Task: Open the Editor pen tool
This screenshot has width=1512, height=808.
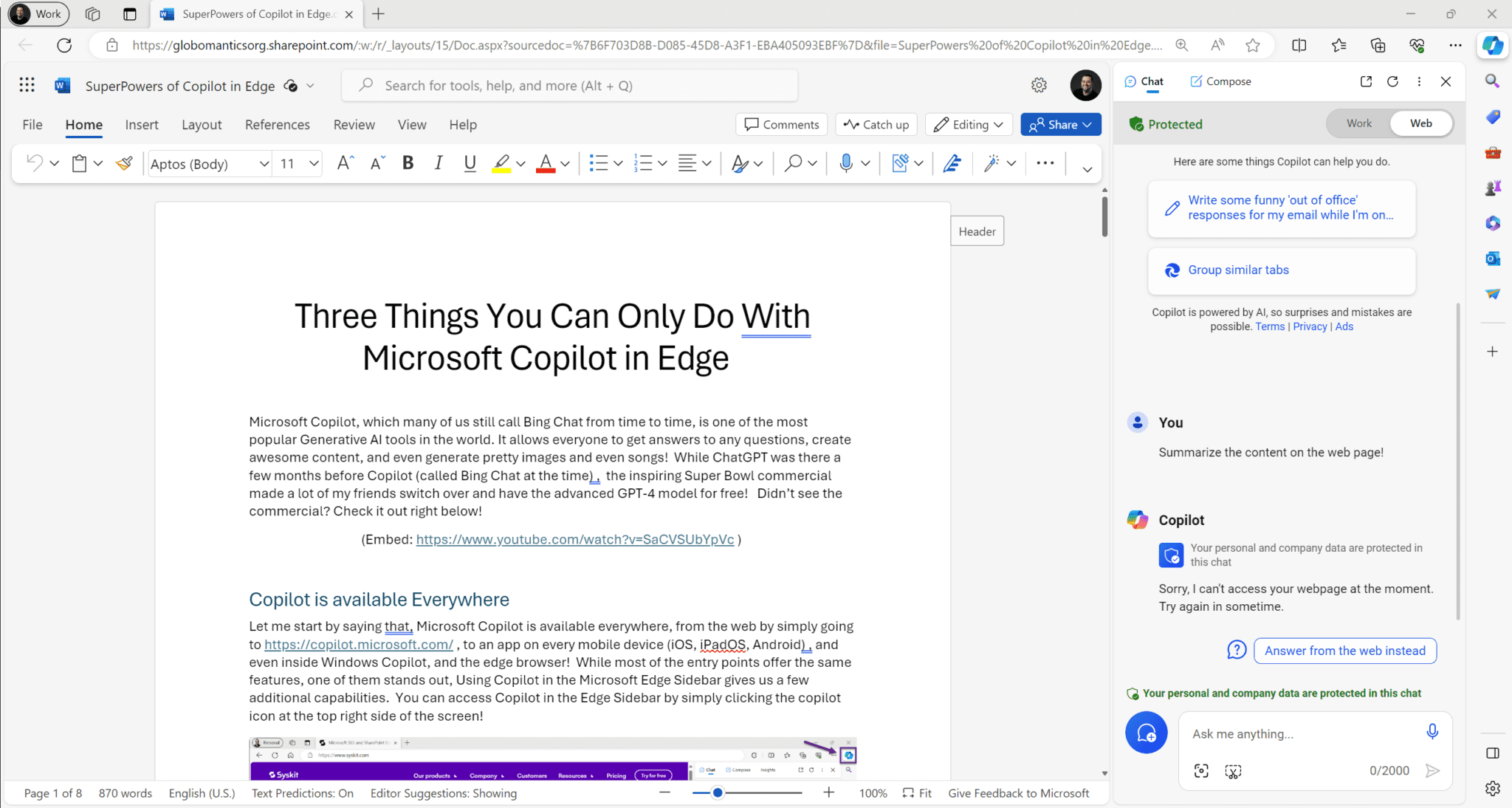Action: 952,162
